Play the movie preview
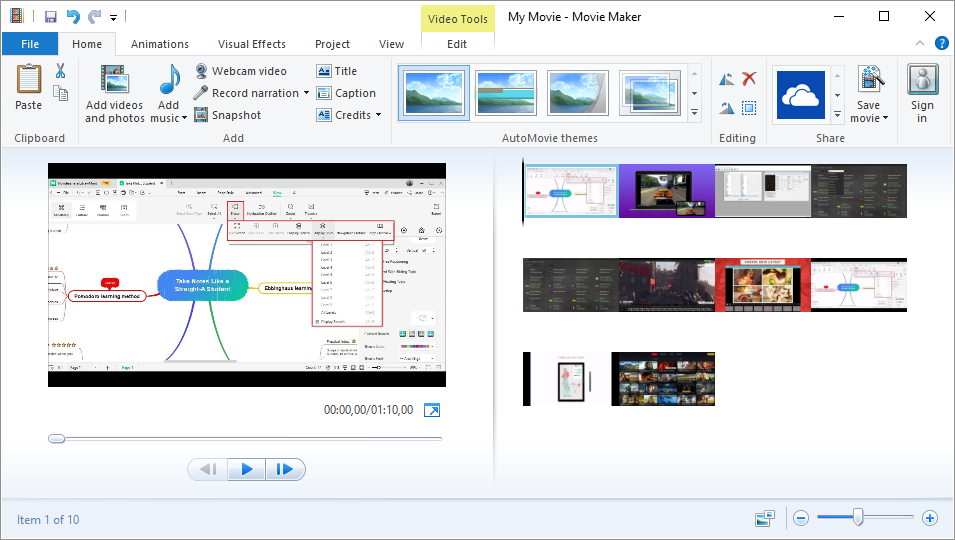955x540 pixels. click(x=247, y=469)
